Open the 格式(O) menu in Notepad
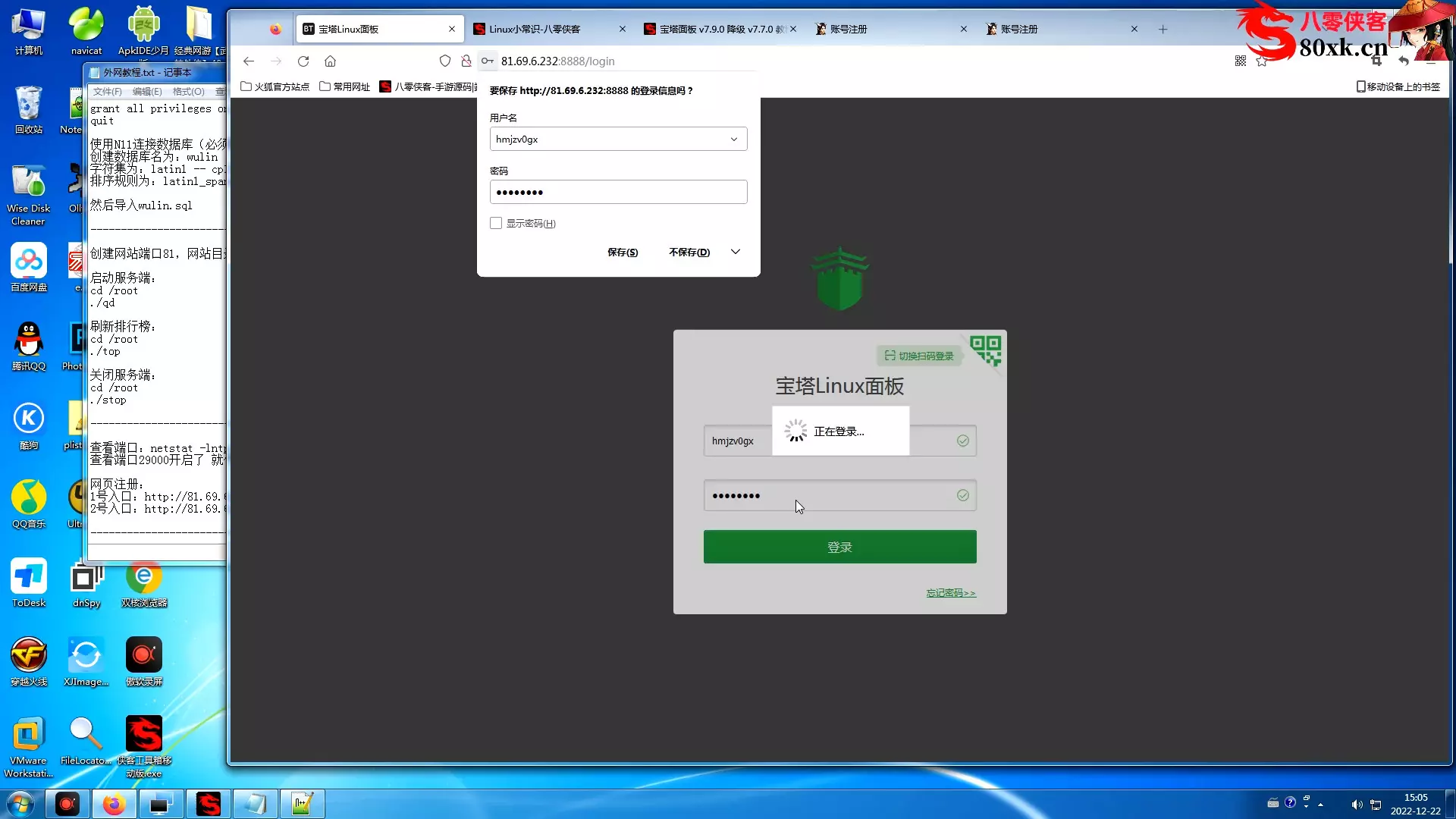This screenshot has height=819, width=1456. pos(188,92)
